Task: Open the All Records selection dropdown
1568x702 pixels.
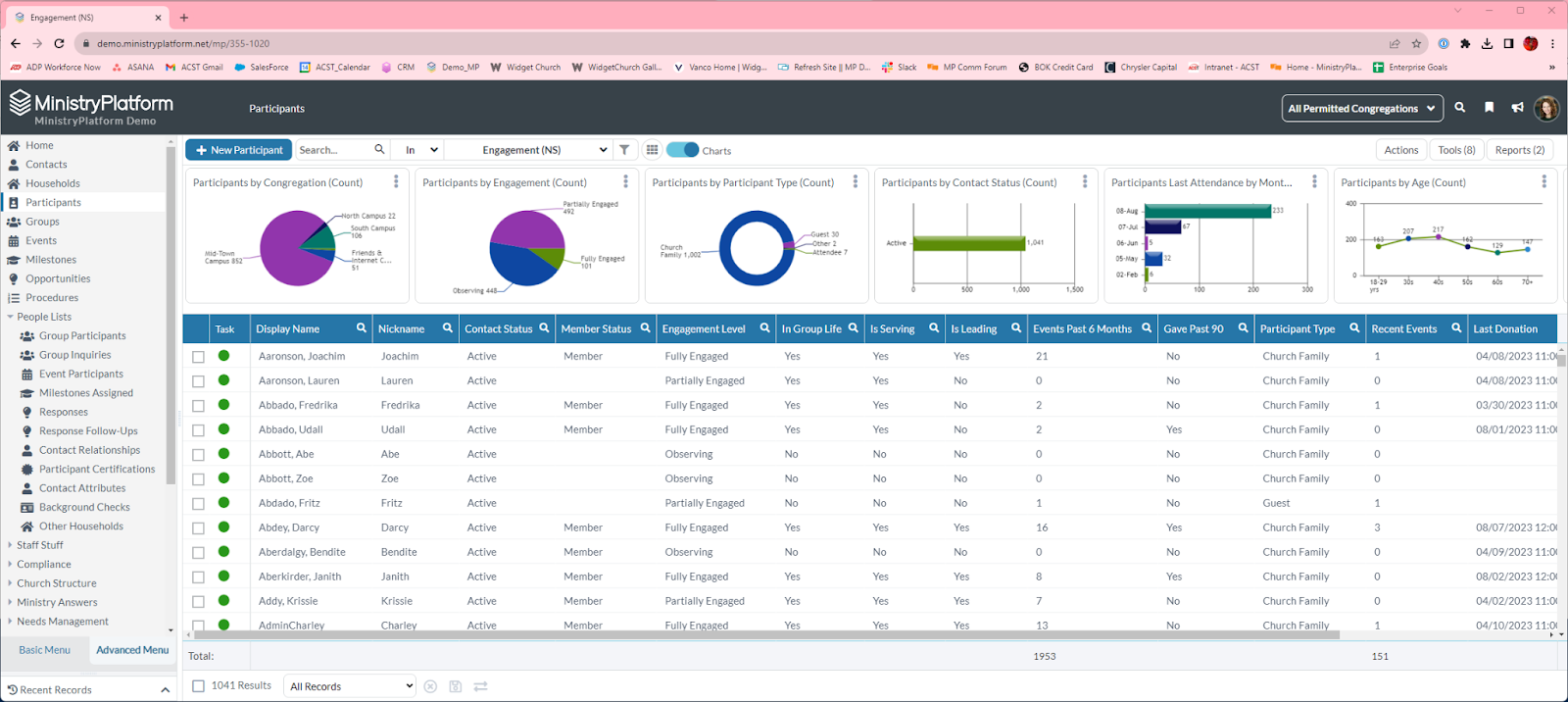Action: [x=350, y=686]
